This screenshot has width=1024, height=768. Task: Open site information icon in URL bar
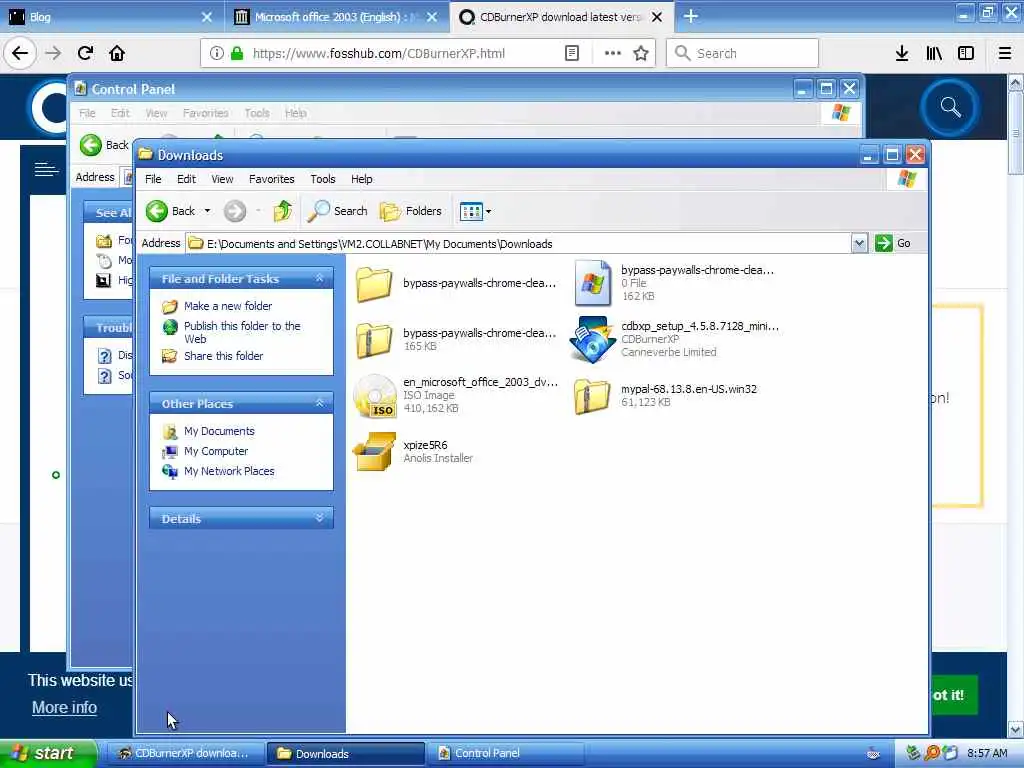tap(216, 53)
